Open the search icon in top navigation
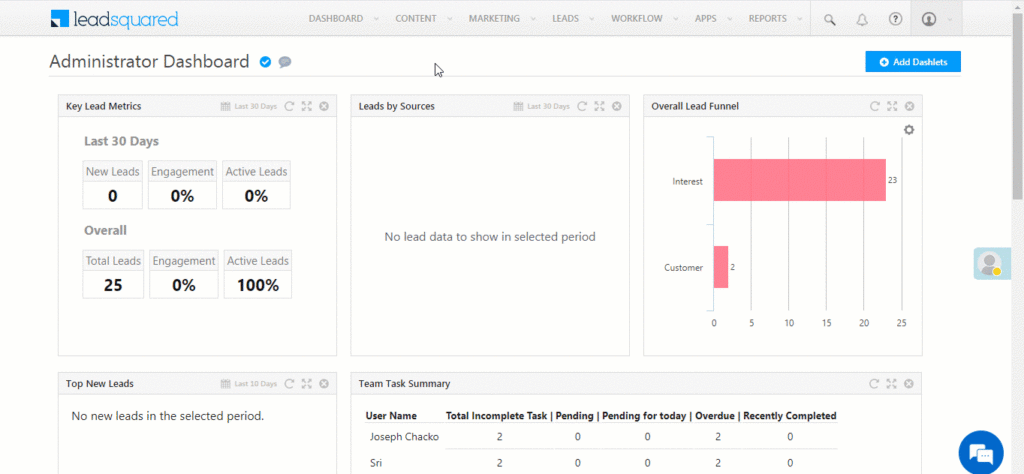Viewport: 1024px width, 474px height. [x=829, y=19]
